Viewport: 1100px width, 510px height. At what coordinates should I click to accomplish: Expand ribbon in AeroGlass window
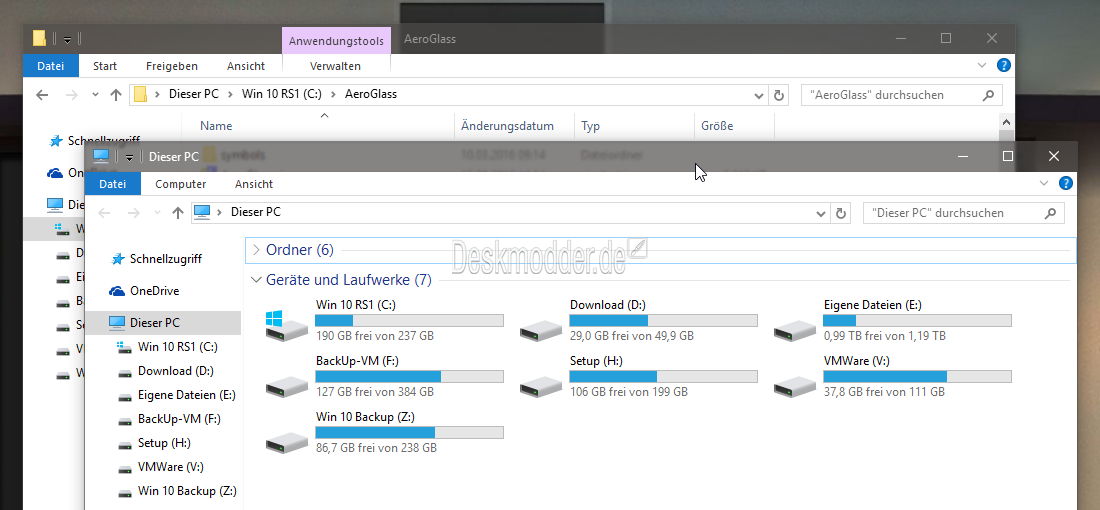pos(982,65)
